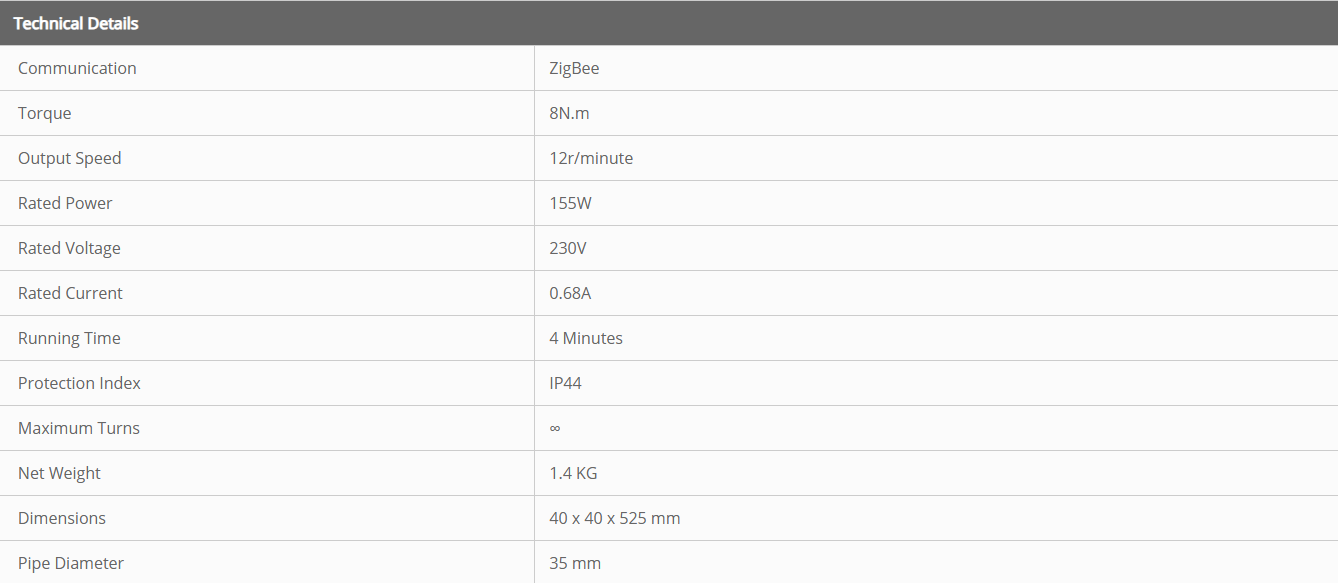Click the ZigBee value
The height and width of the screenshot is (583, 1338).
click(574, 68)
